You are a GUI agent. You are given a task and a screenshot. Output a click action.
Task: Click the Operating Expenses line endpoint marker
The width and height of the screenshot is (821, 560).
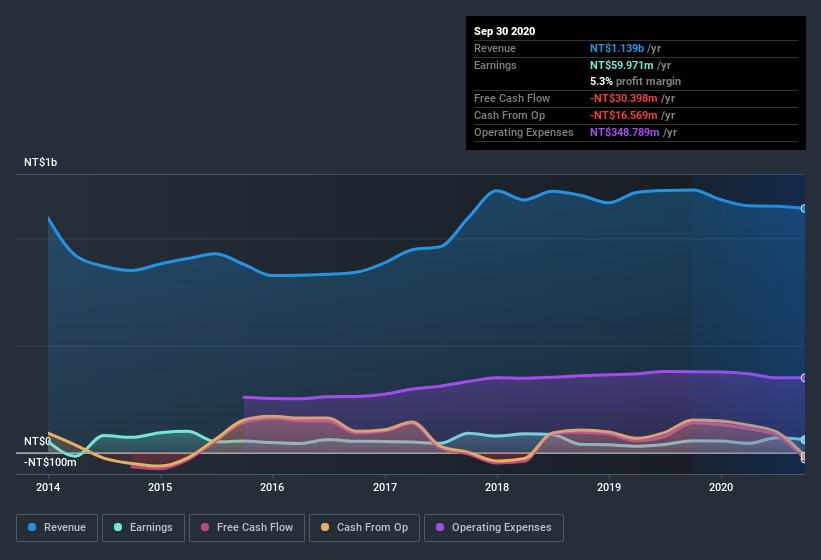pyautogui.click(x=804, y=378)
